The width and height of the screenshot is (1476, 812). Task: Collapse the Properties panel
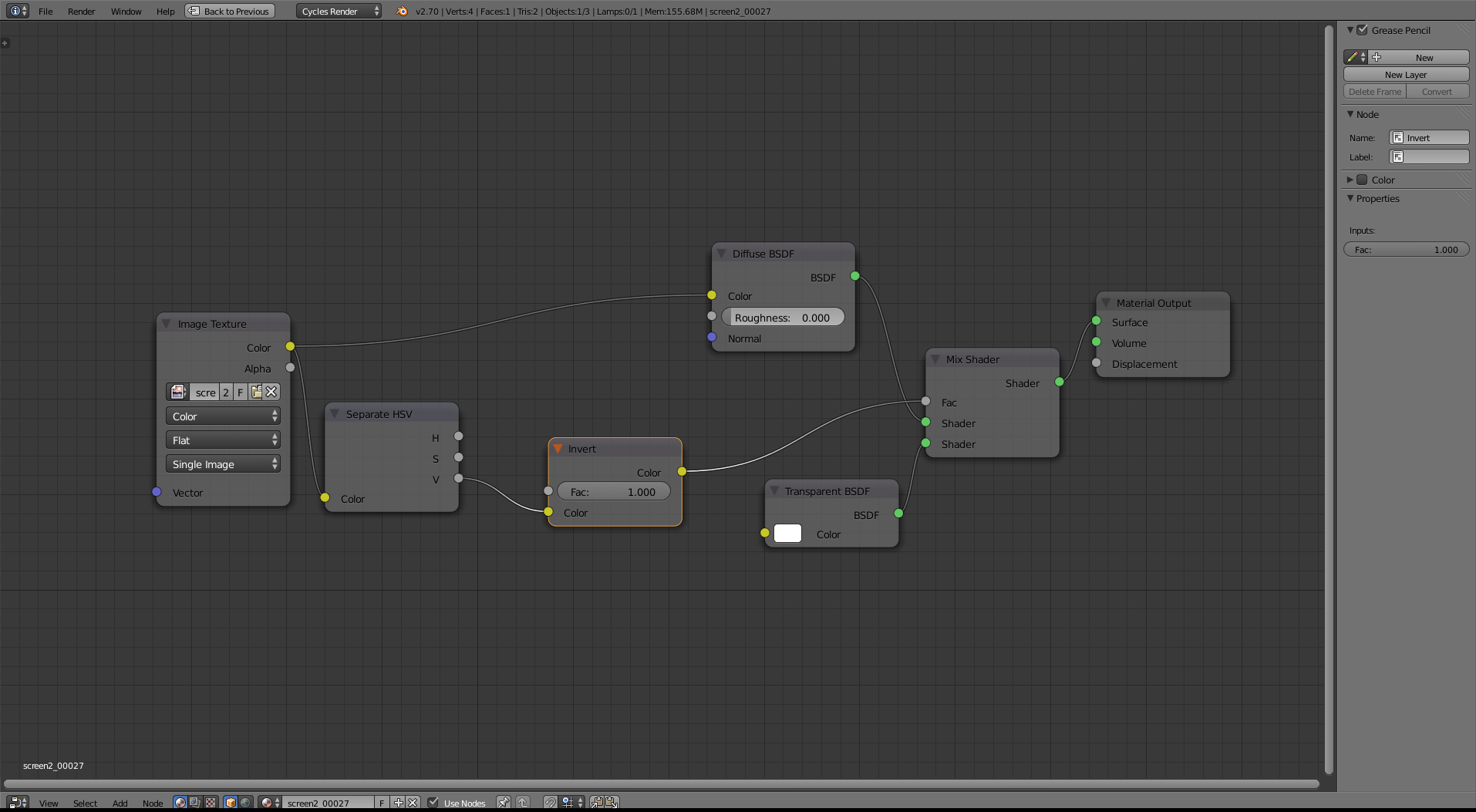[x=1350, y=198]
